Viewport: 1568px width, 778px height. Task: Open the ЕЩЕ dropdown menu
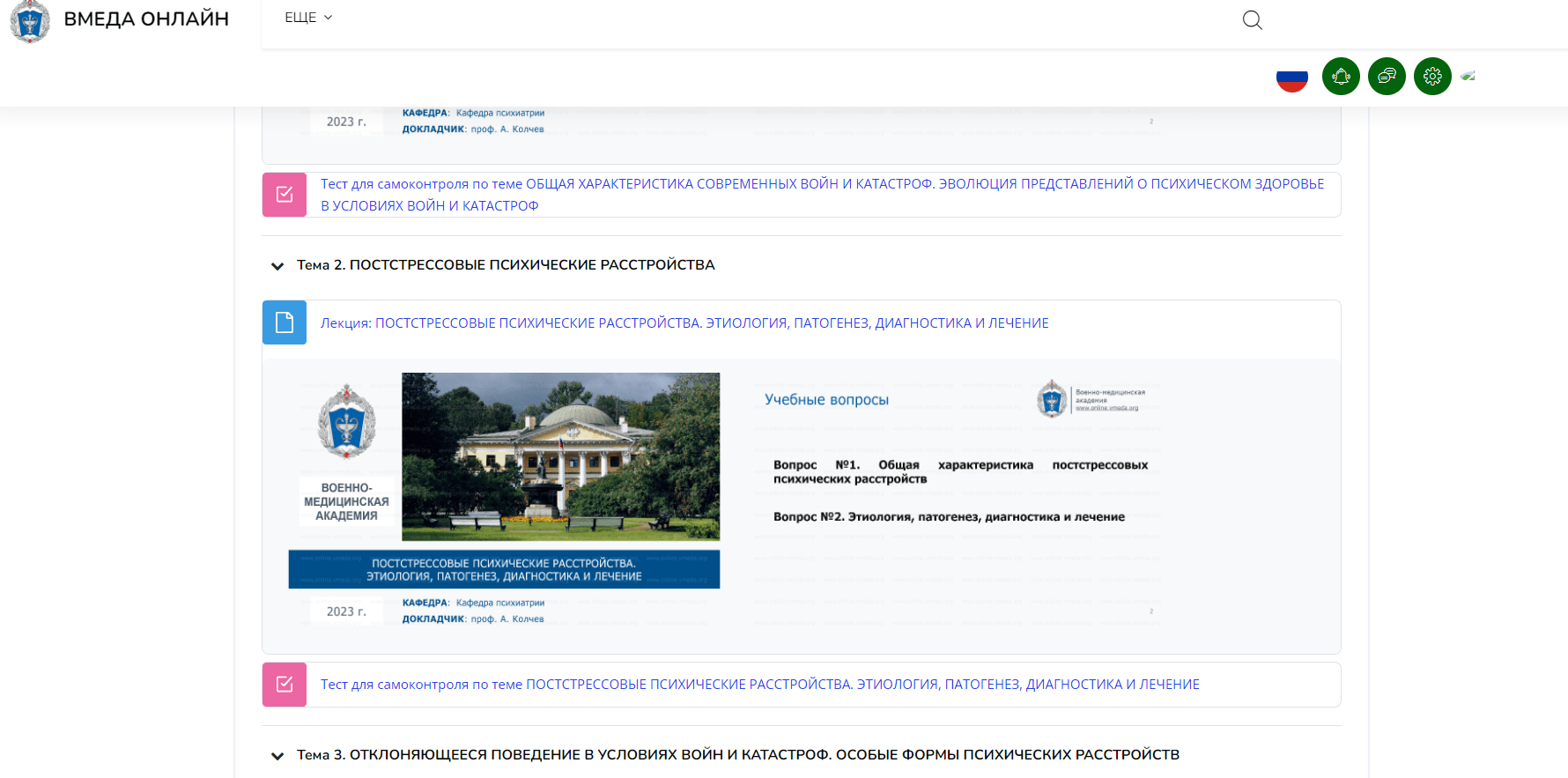pos(308,18)
